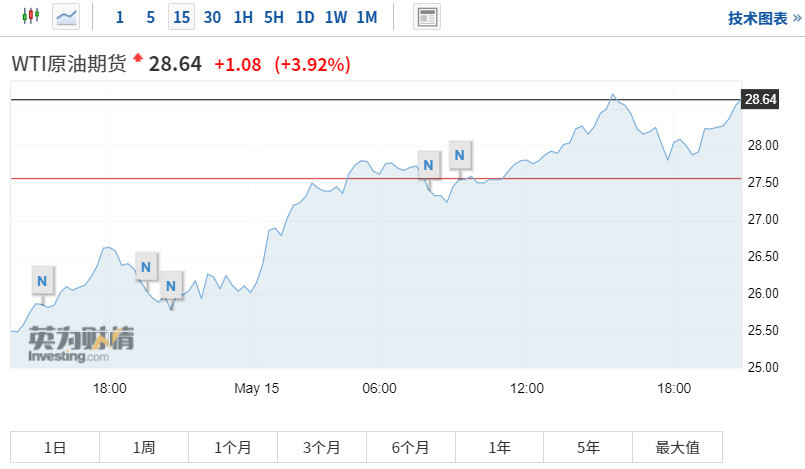Screen dimensions: 805x469
Task: Click the 英为财情 Investing.com logo
Action: (x=81, y=344)
